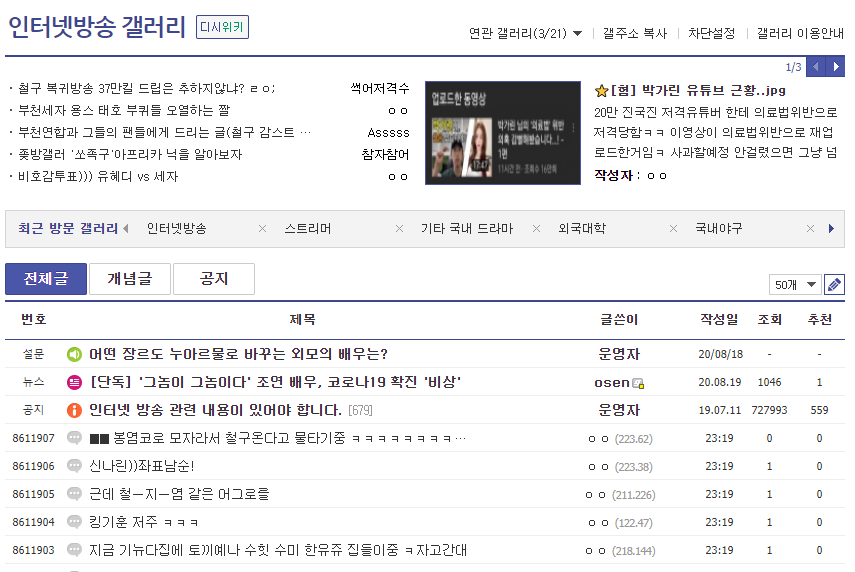Open post 비호감투표))) 유혜디 vs 세자
Image resolution: width=855 pixels, height=572 pixels.
click(98, 177)
